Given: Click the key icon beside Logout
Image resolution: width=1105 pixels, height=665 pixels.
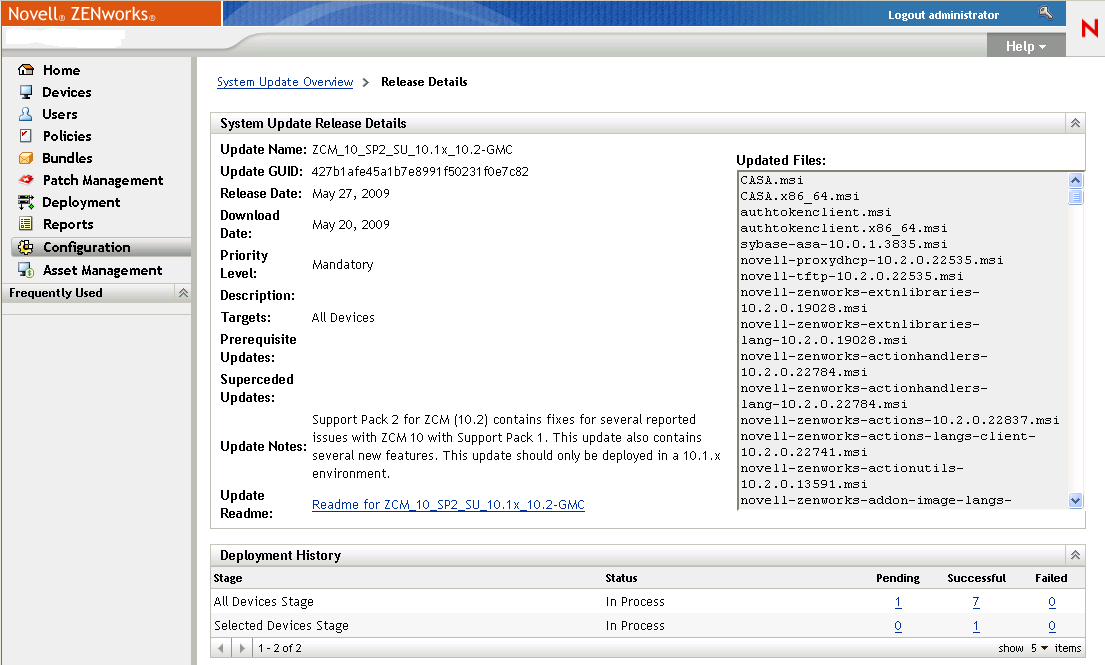Looking at the screenshot, I should [x=1046, y=13].
